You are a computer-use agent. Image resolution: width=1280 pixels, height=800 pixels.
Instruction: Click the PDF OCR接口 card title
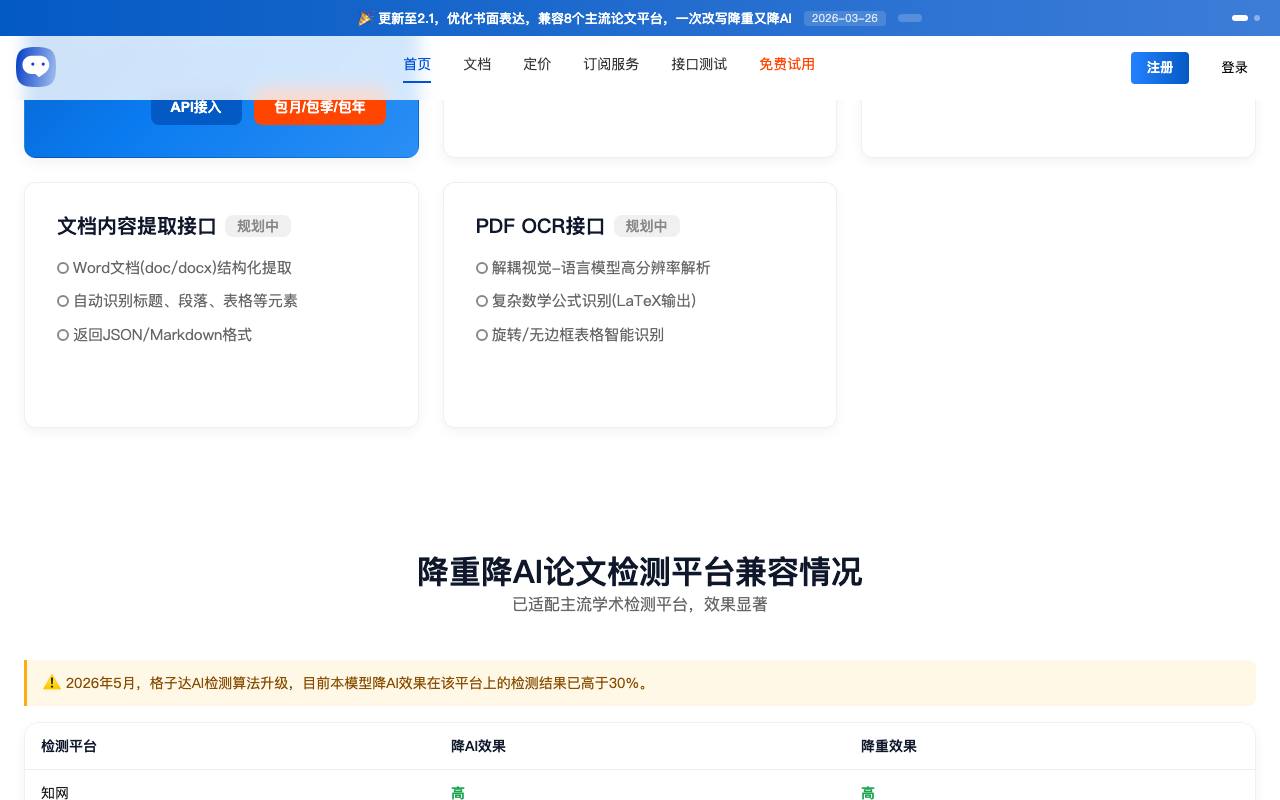(x=540, y=226)
